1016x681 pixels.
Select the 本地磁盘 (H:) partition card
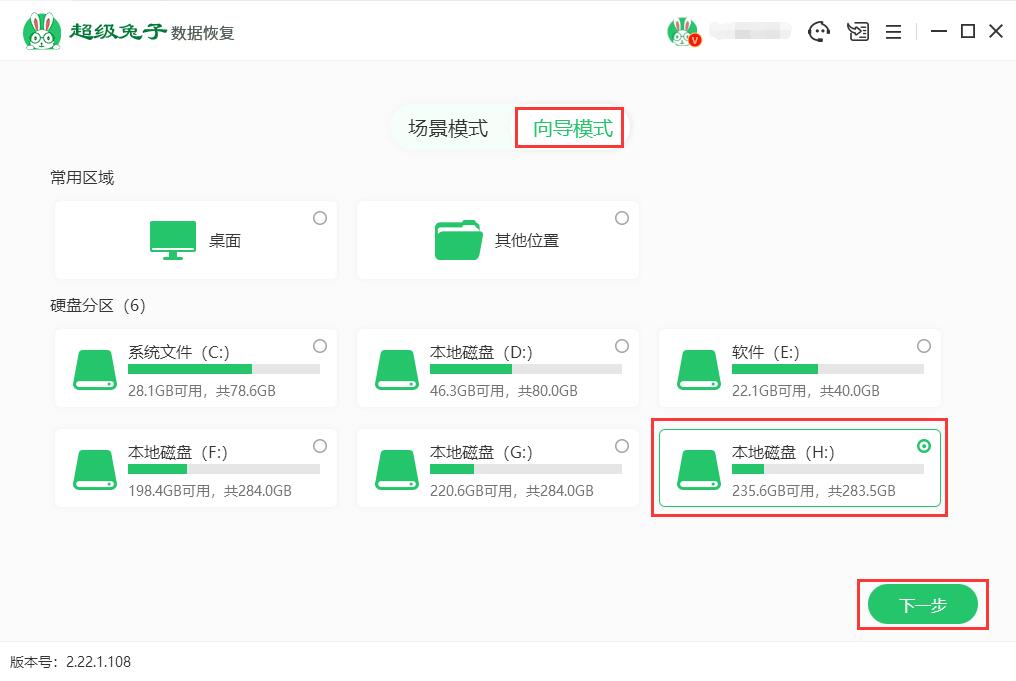pyautogui.click(x=799, y=469)
